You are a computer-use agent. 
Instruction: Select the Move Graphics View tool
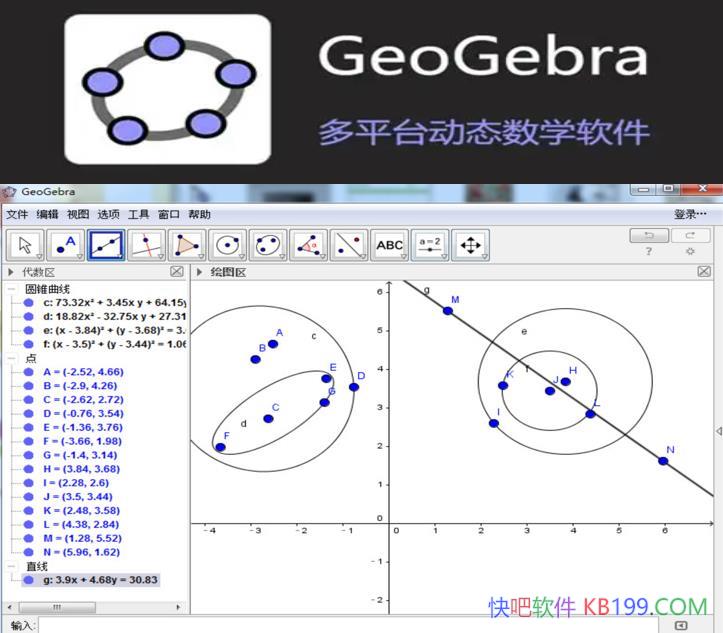pos(470,245)
